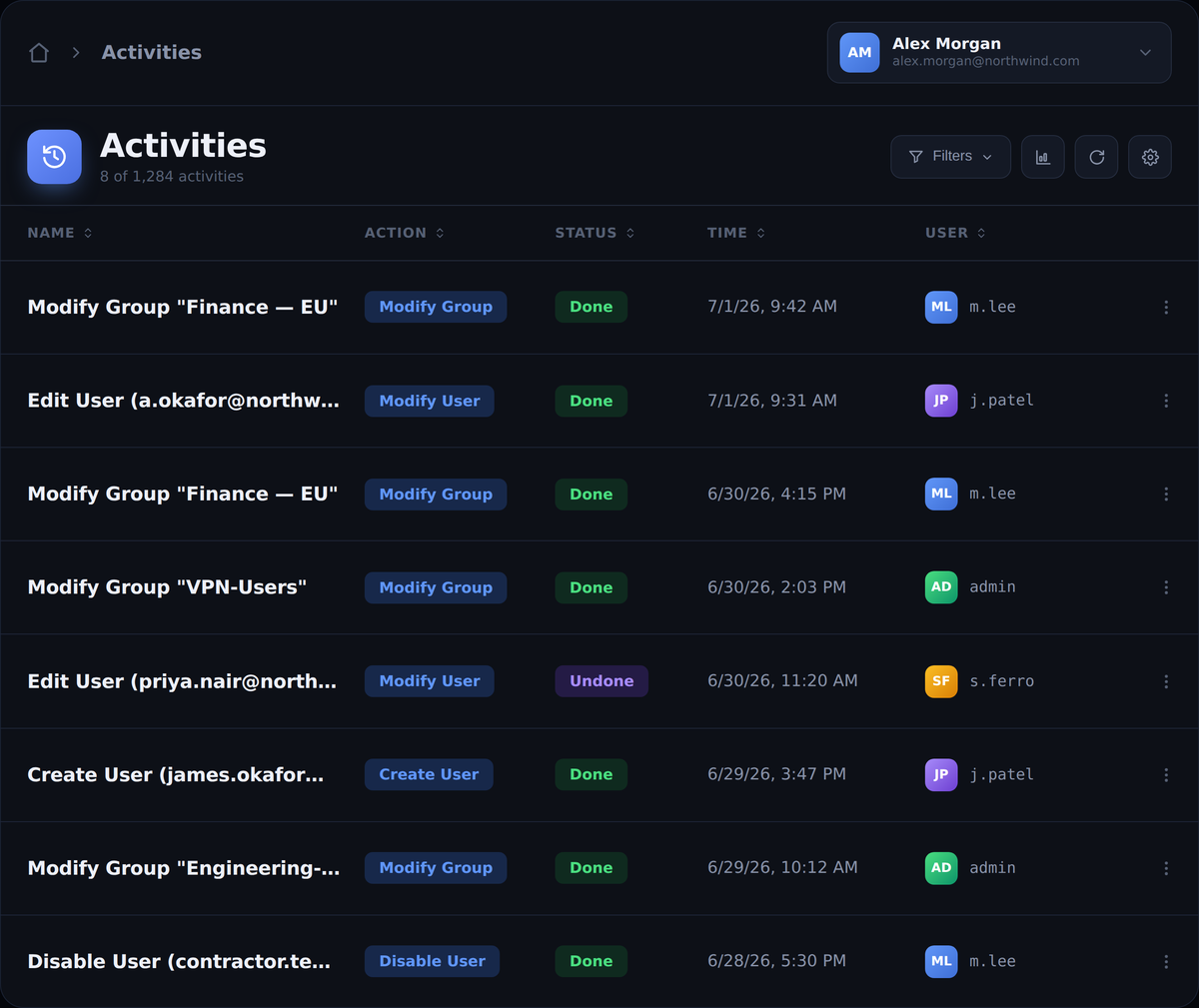Viewport: 1199px width, 1008px height.
Task: Click Done status in VPN-Users row
Action: 592,587
